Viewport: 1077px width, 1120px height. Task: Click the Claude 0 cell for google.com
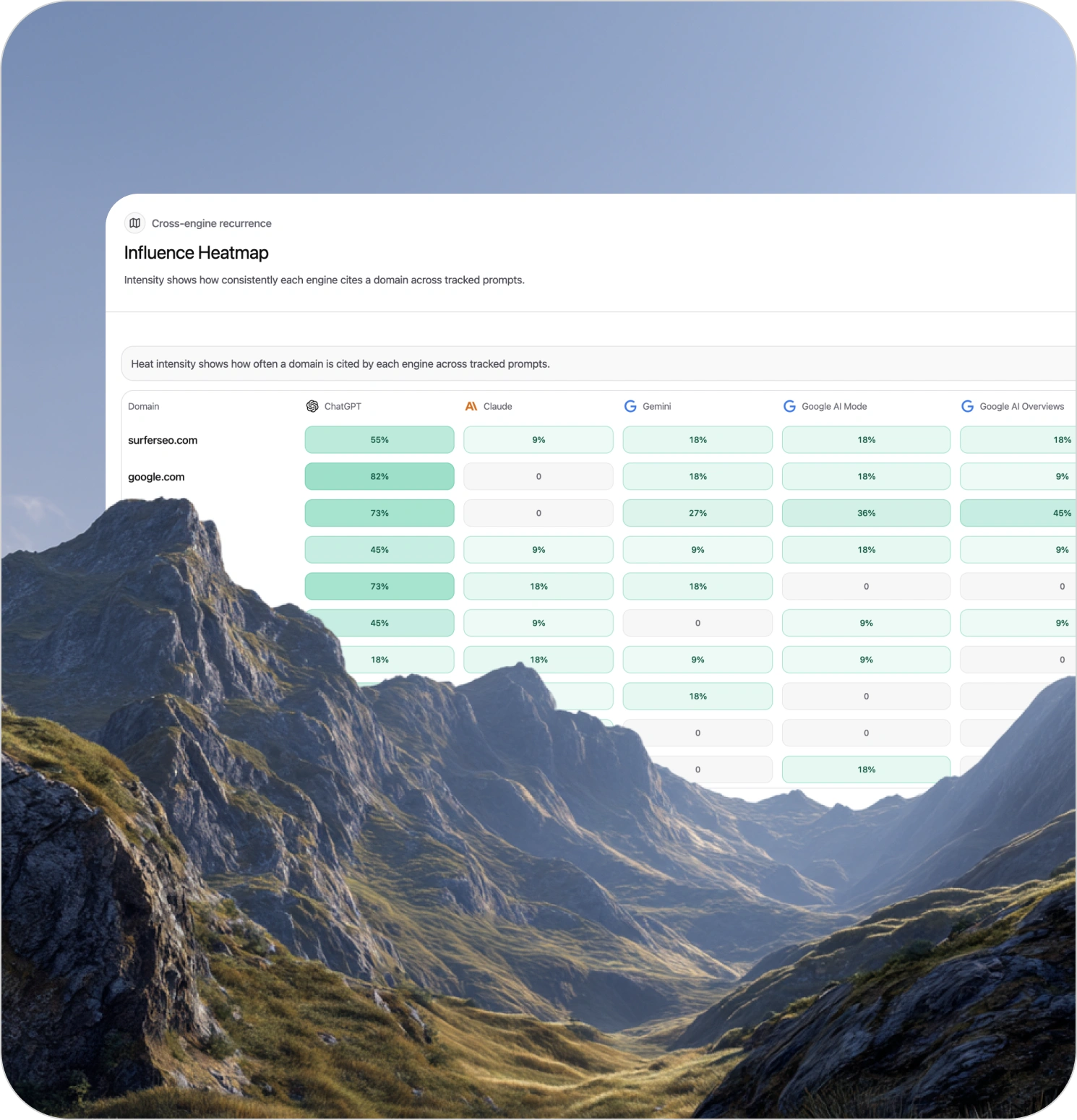click(538, 477)
